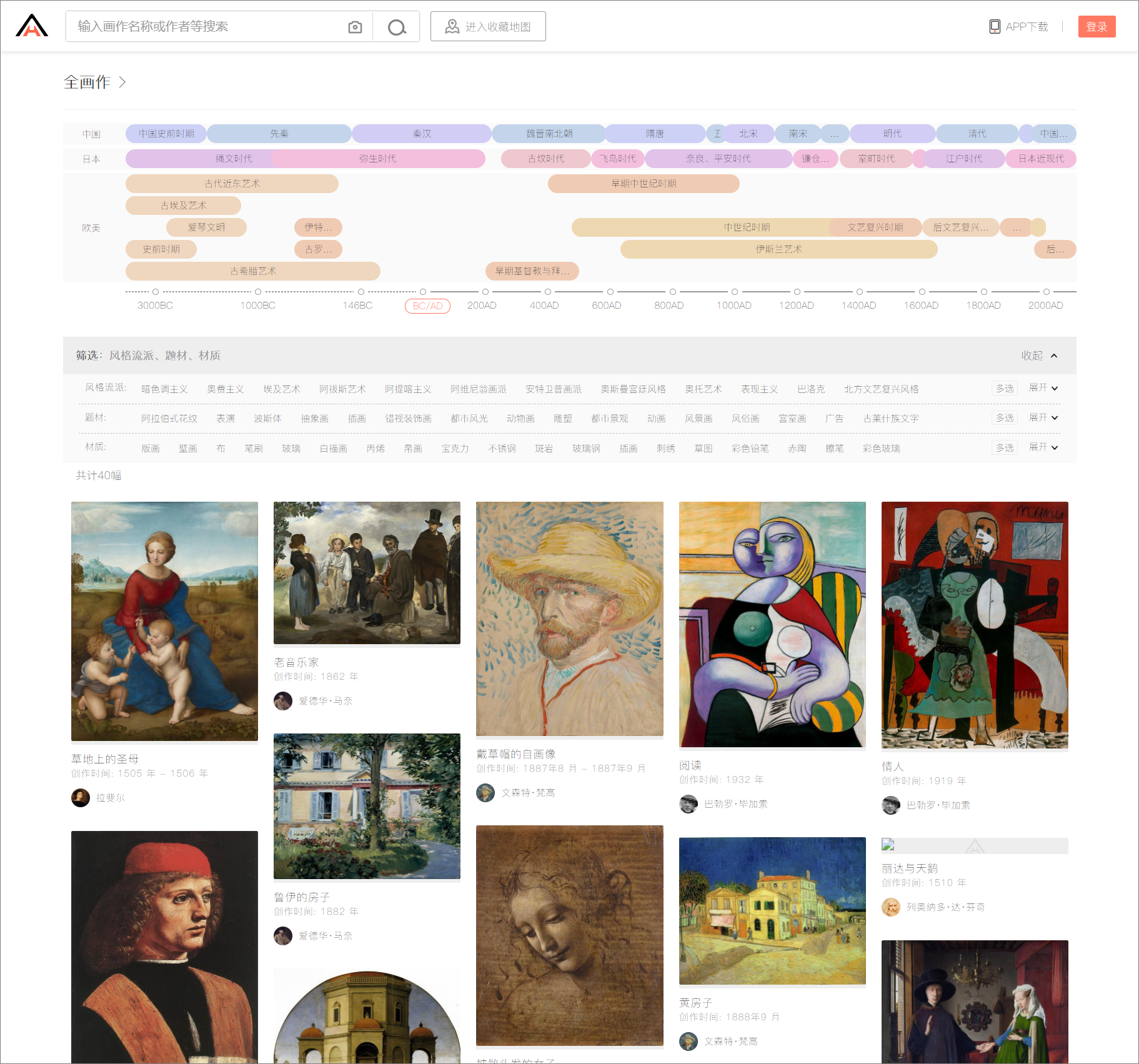
Task: Select the 伊斯兰艺术 period bar
Action: click(778, 249)
